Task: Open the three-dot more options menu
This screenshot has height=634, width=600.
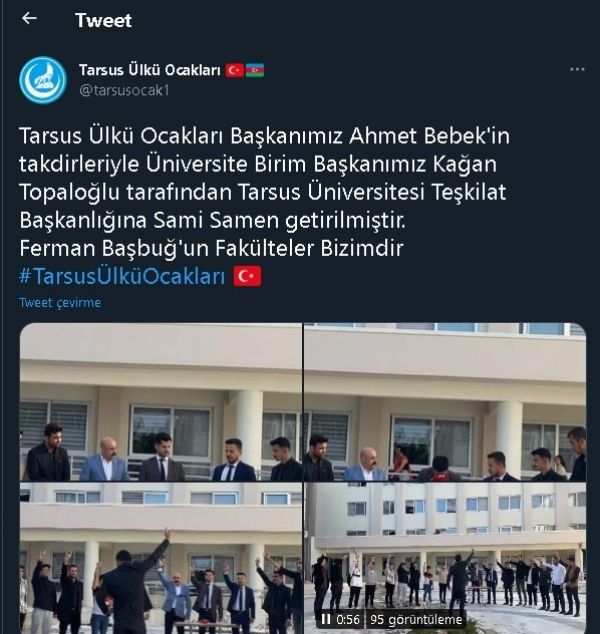Action: 577,70
